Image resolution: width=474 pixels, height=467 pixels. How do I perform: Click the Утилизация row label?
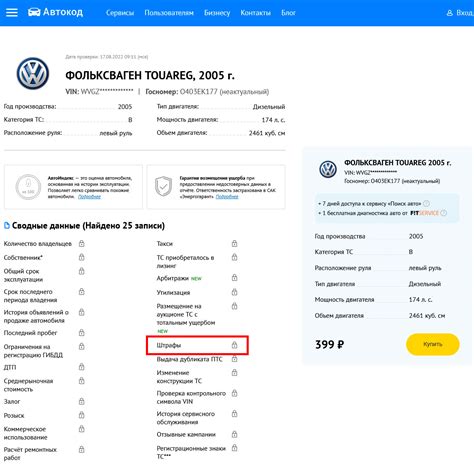click(x=173, y=293)
